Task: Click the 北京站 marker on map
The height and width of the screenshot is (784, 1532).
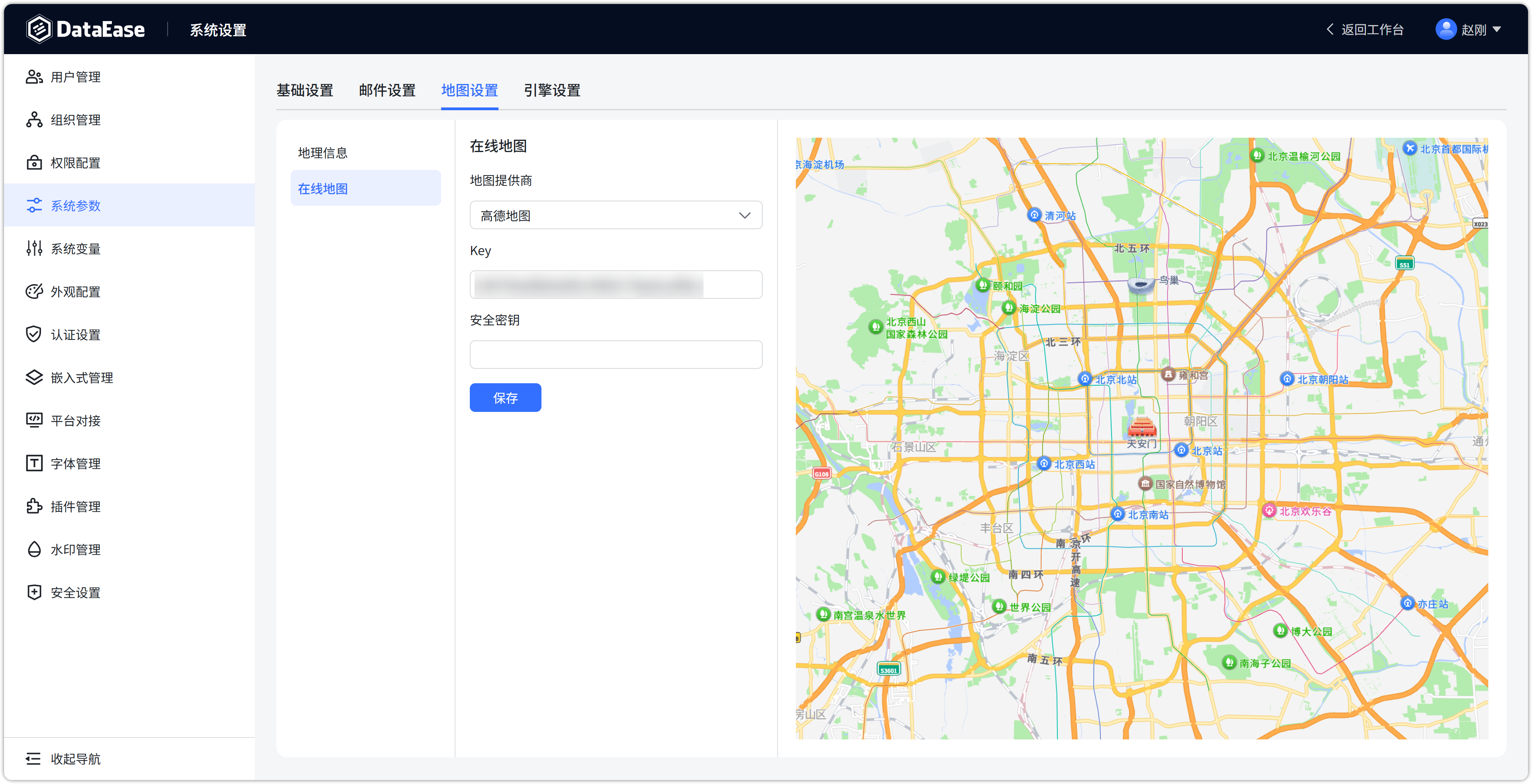Action: (x=1182, y=449)
